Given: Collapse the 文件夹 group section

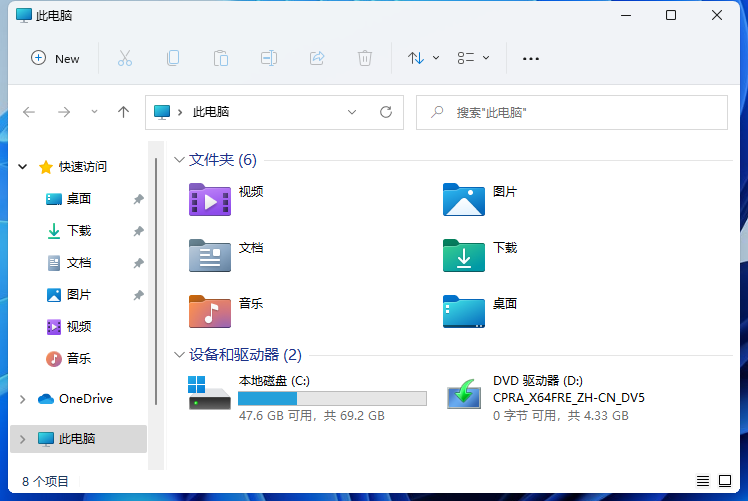Looking at the screenshot, I should point(179,160).
